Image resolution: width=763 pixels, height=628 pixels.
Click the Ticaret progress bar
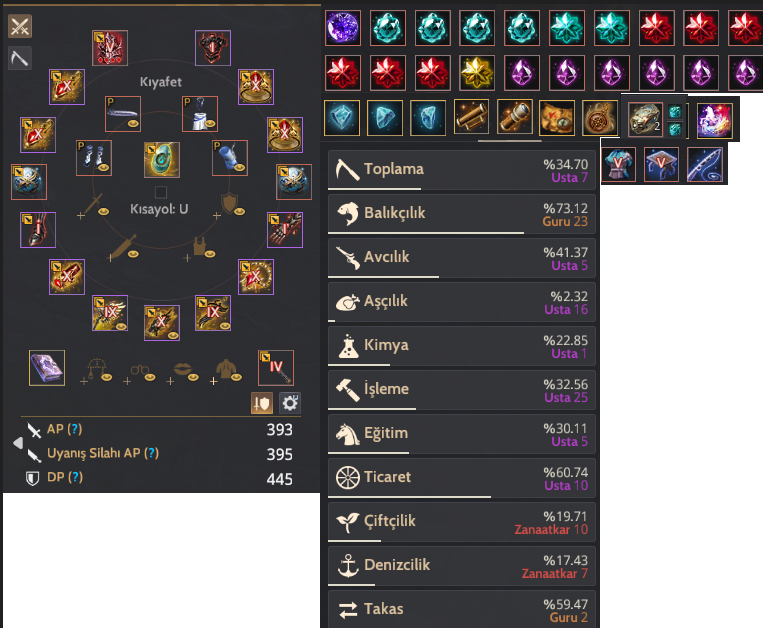tap(462, 497)
